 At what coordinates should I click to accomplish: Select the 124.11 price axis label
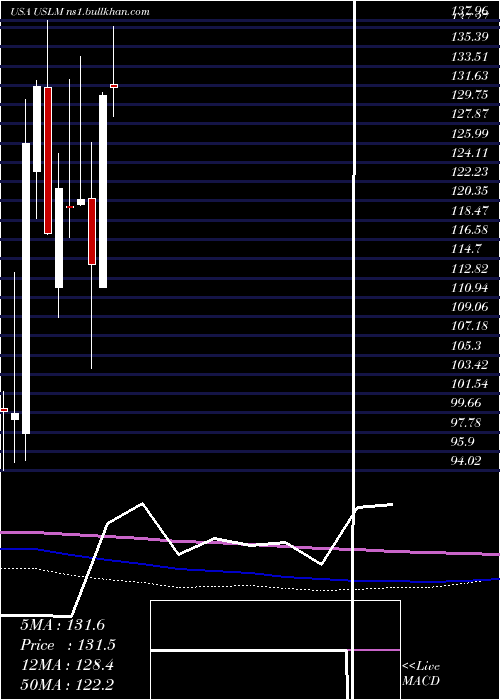point(469,153)
